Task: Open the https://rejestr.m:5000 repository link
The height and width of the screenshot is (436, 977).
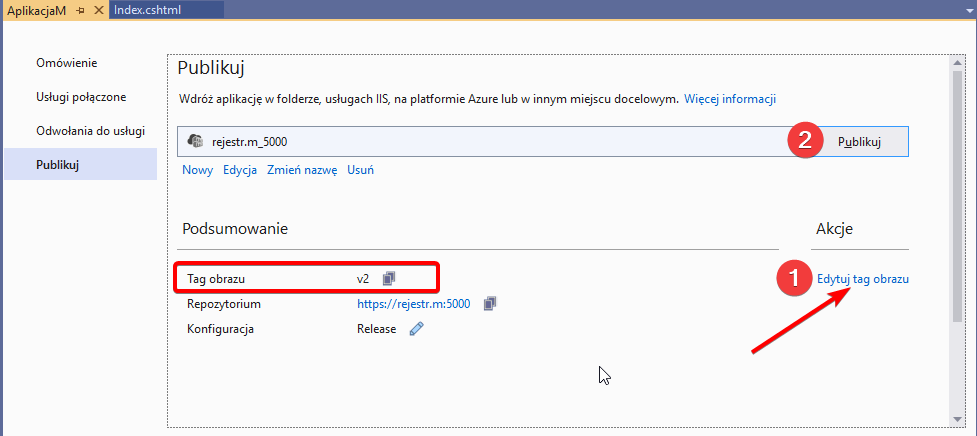Action: 413,304
